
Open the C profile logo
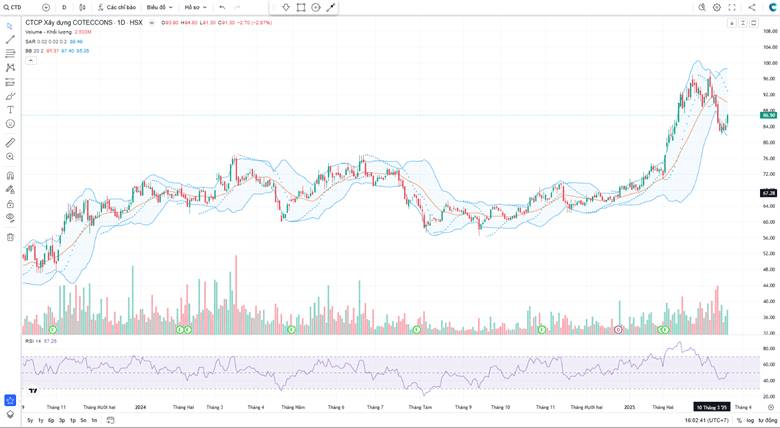(772, 7)
